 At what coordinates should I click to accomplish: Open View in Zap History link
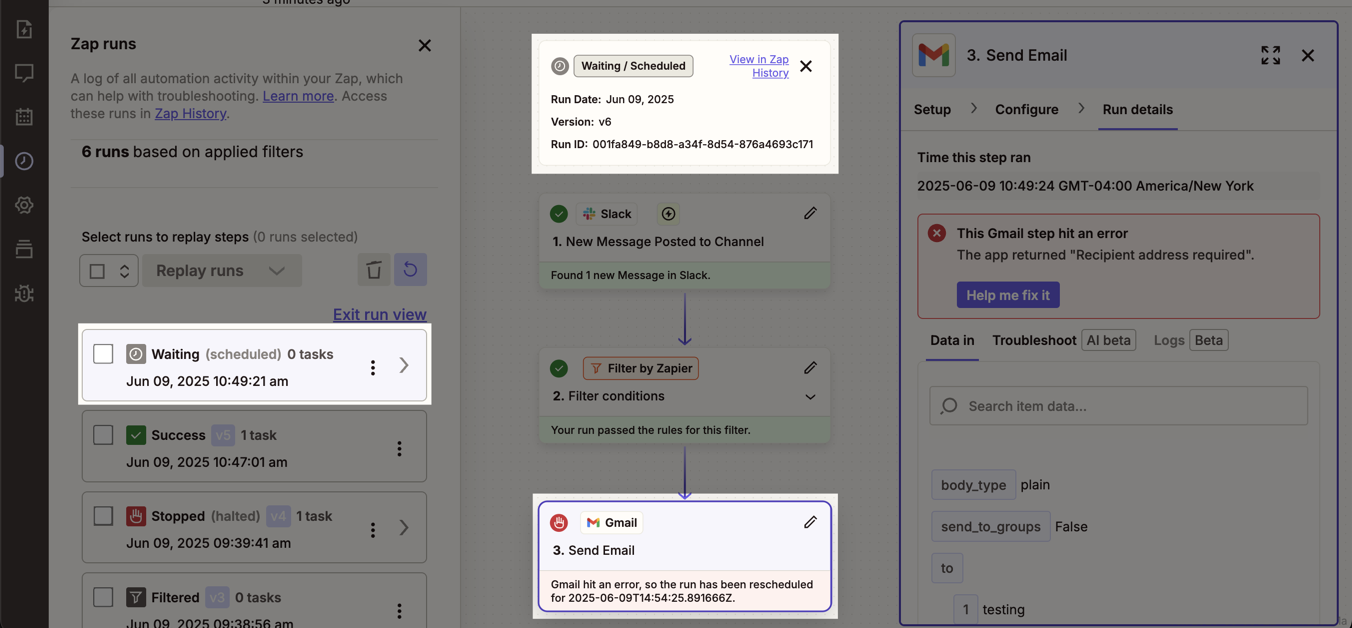[759, 66]
